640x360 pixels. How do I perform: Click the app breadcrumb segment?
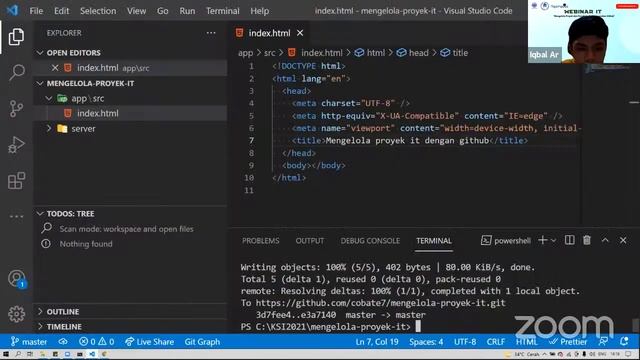[245, 53]
